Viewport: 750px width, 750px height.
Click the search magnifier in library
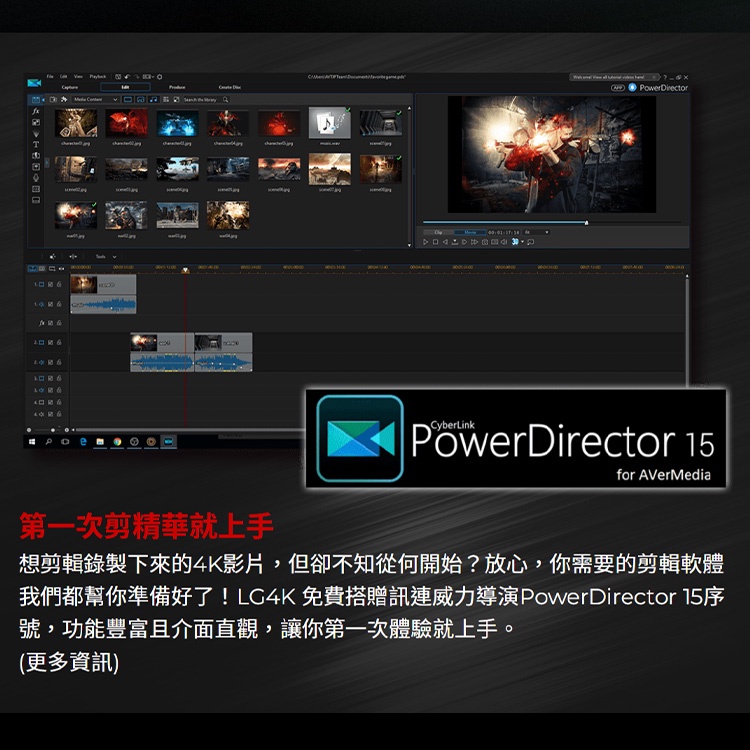[226, 100]
